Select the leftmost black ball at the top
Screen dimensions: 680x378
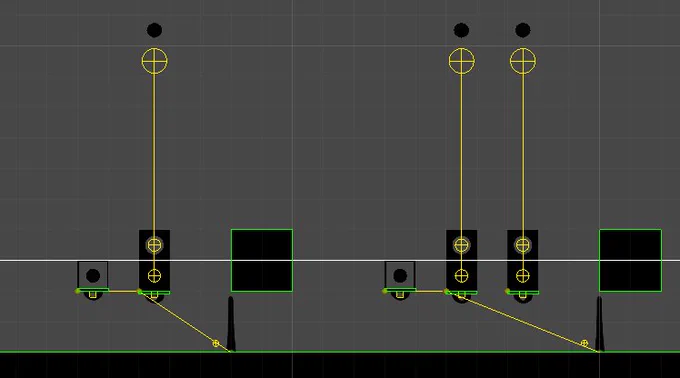click(154, 30)
